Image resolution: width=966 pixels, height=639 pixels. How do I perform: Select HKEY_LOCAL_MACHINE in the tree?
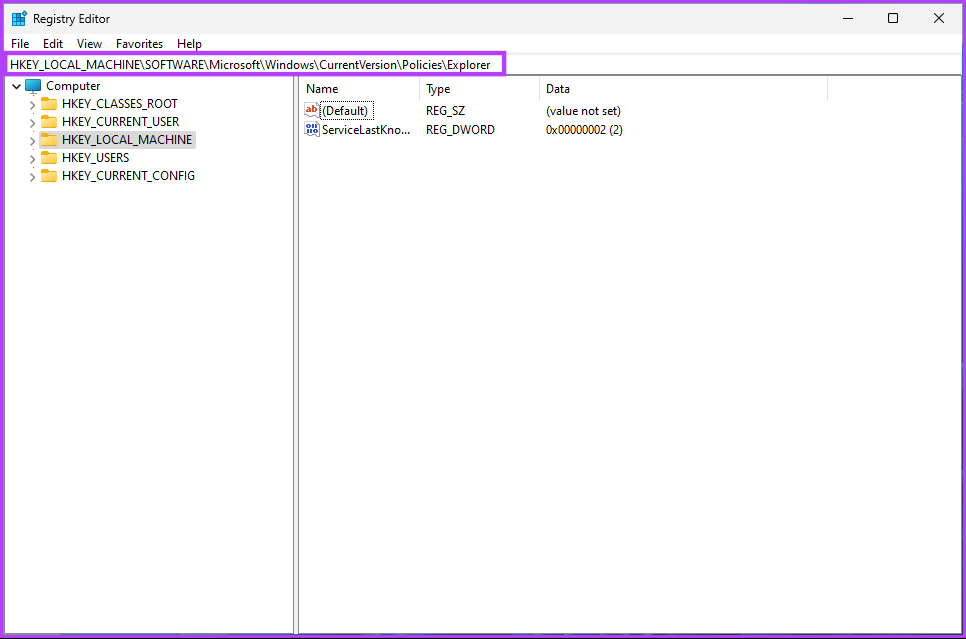coord(127,139)
